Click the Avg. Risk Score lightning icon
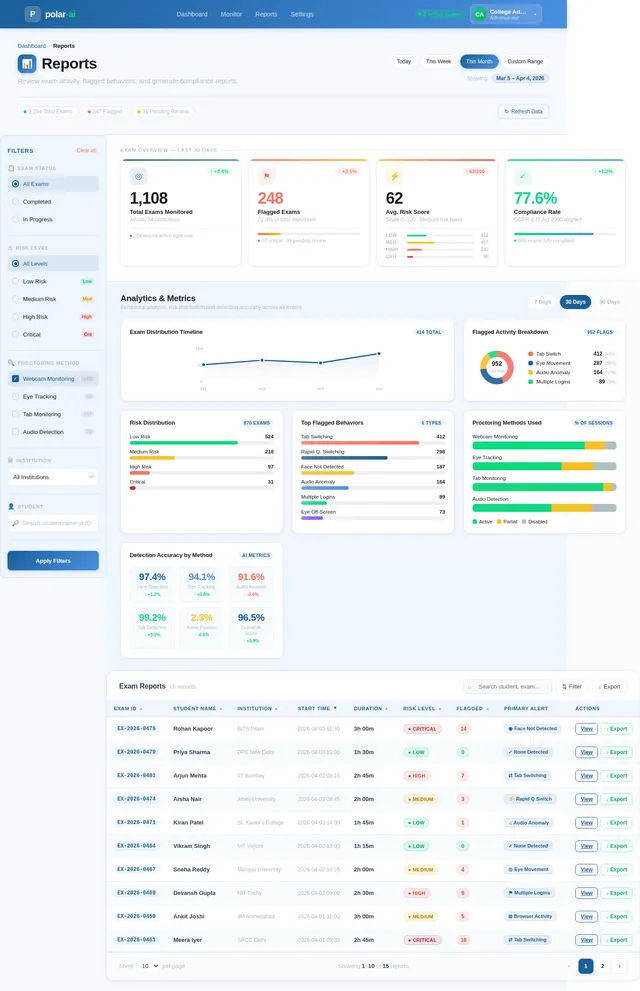 click(394, 176)
